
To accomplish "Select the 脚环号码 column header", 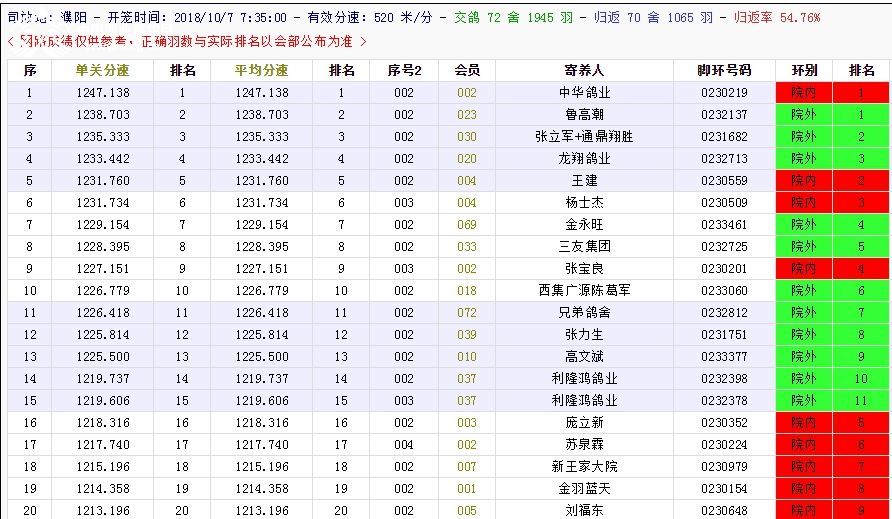I will point(724,70).
